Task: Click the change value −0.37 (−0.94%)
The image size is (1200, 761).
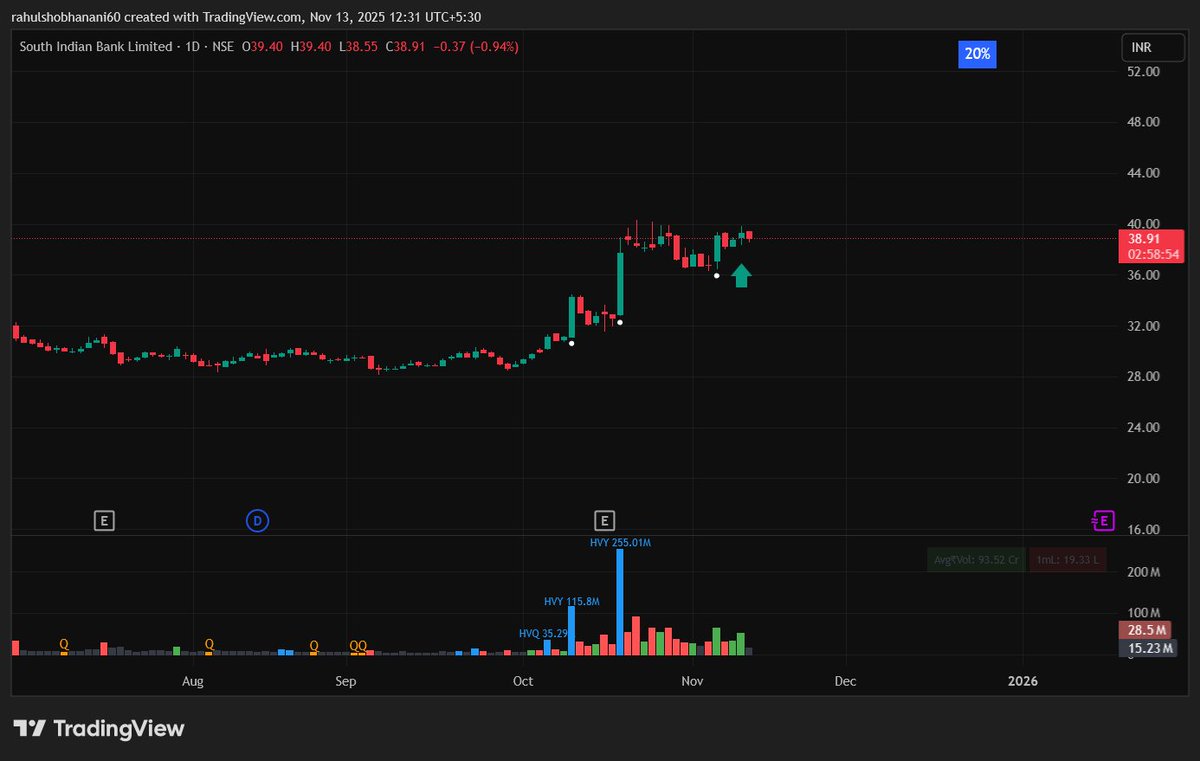Action: tap(475, 46)
